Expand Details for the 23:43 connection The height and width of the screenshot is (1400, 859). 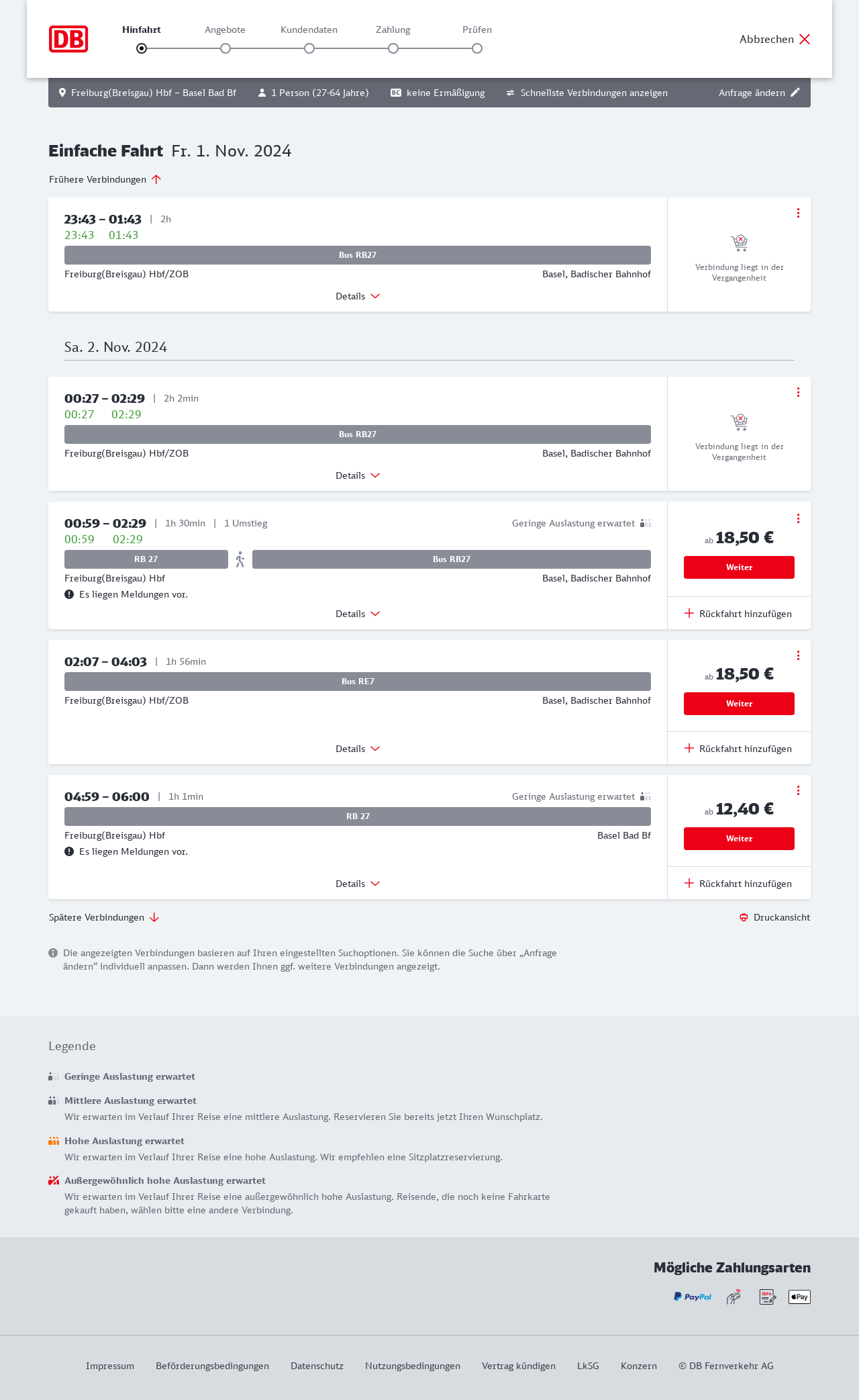(358, 296)
